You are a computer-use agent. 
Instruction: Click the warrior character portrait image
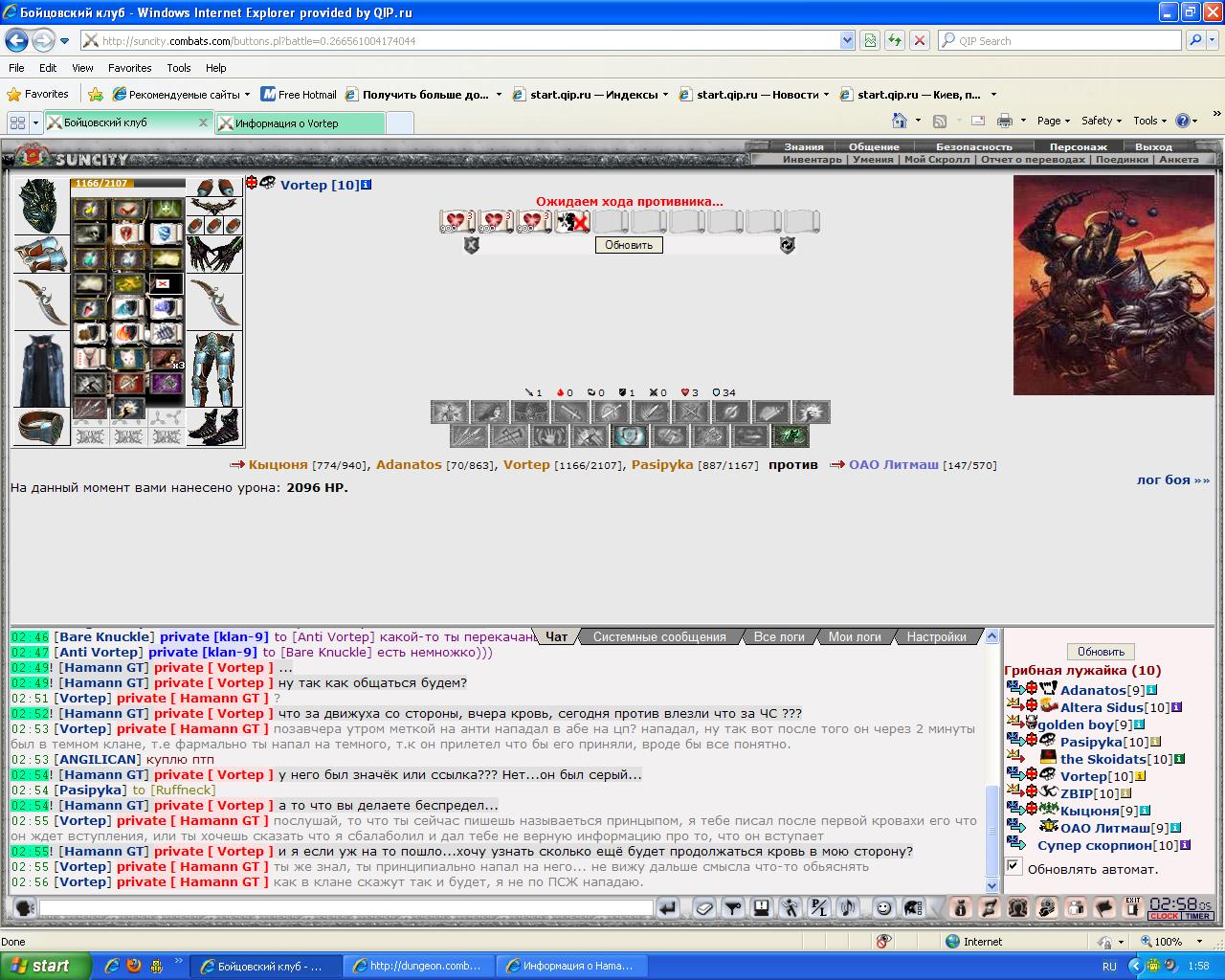[1114, 286]
